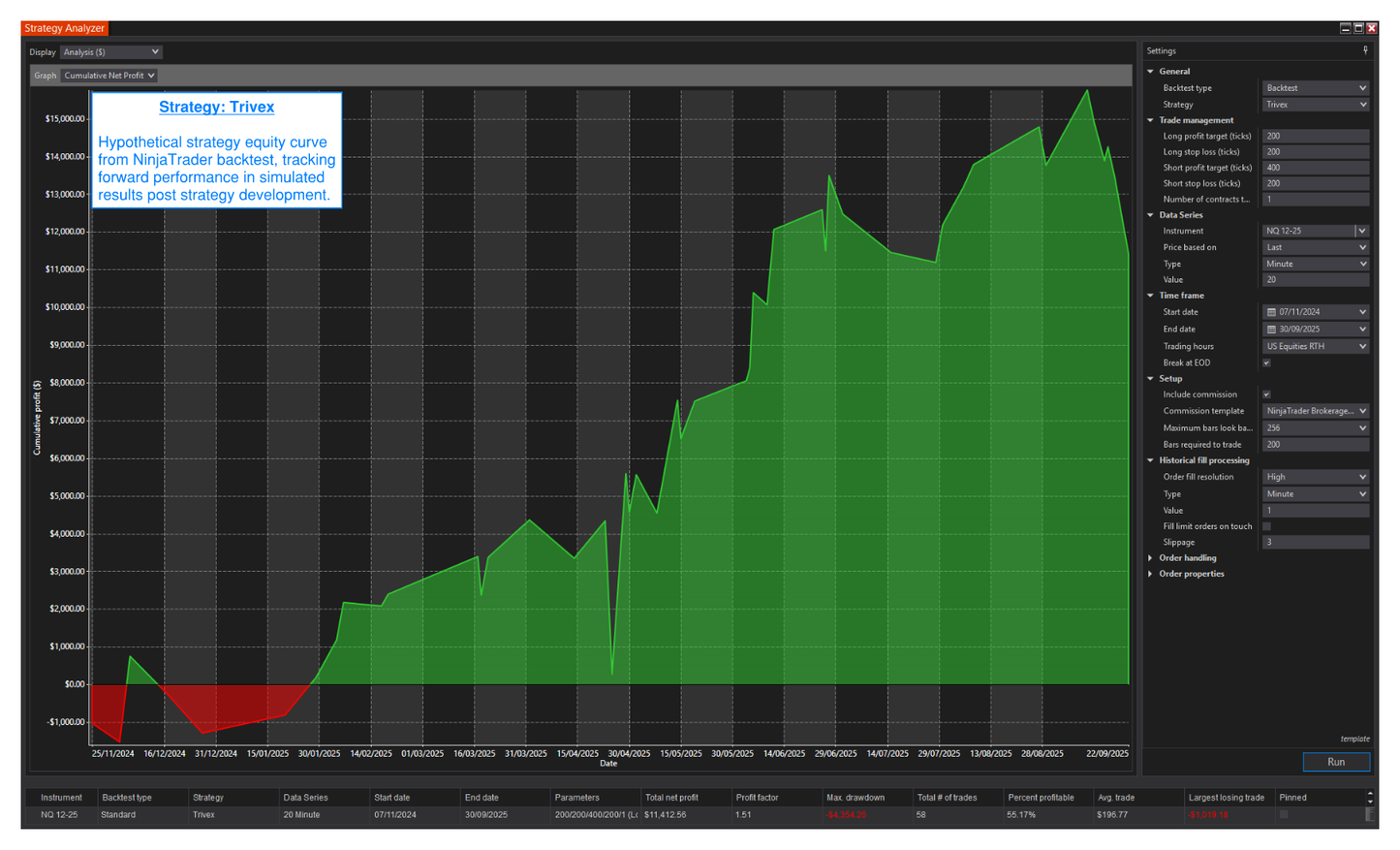Enable Fill limit orders on touch
The width and height of the screenshot is (1400, 850).
1266,526
